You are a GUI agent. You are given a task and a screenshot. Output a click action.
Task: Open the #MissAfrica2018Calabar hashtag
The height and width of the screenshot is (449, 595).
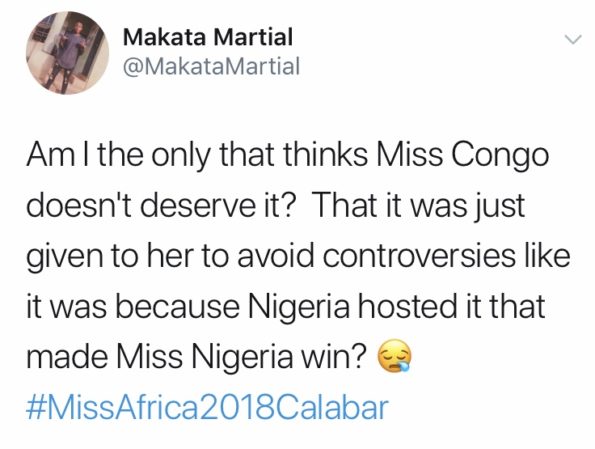pos(208,408)
